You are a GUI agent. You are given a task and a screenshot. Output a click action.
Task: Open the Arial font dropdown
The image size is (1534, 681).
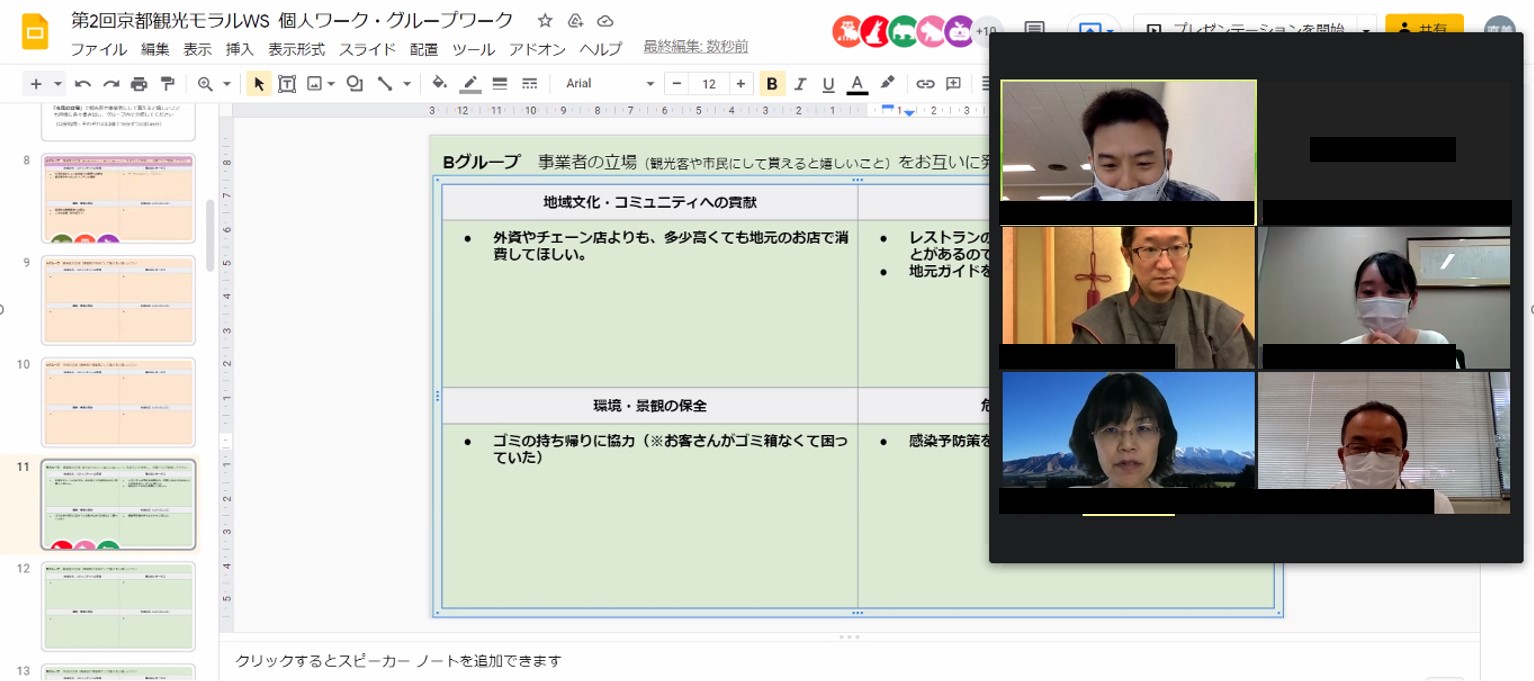tap(609, 84)
